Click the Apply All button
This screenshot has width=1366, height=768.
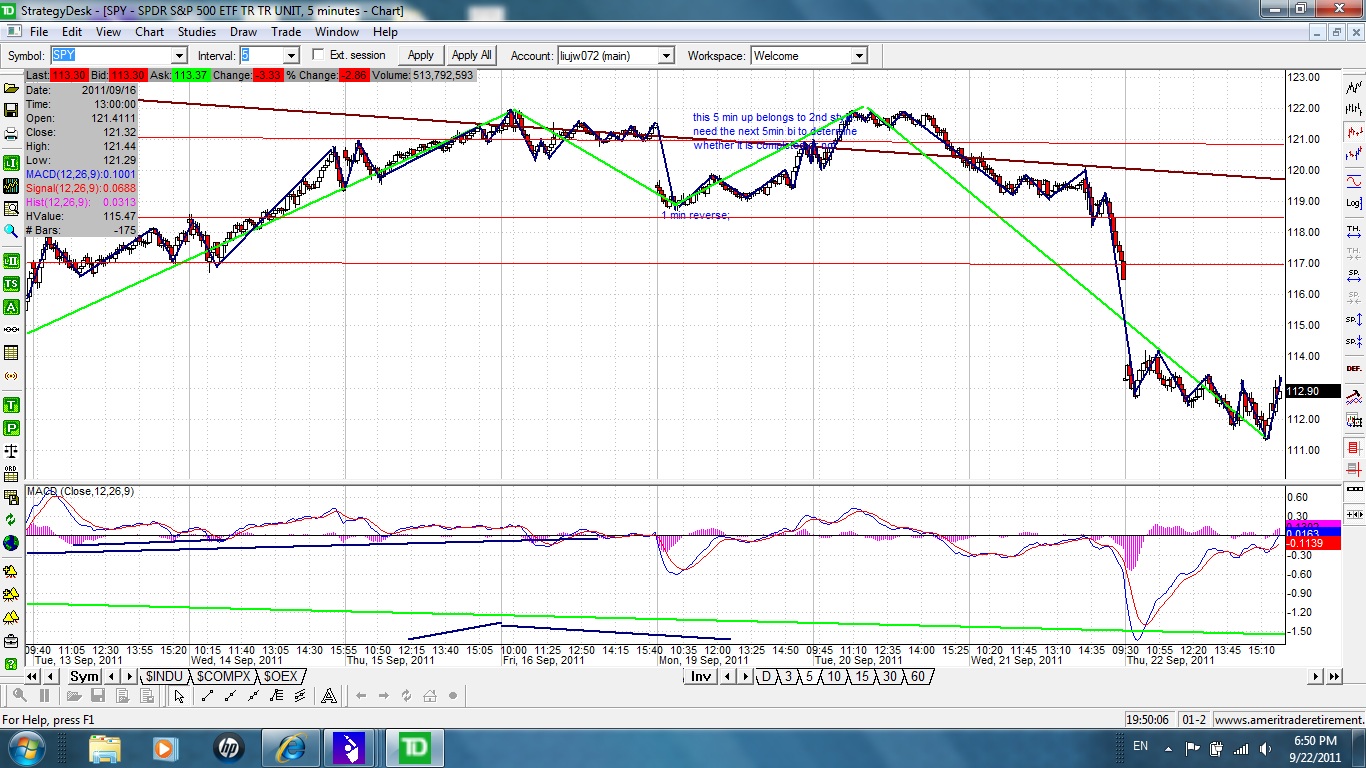[x=471, y=56]
